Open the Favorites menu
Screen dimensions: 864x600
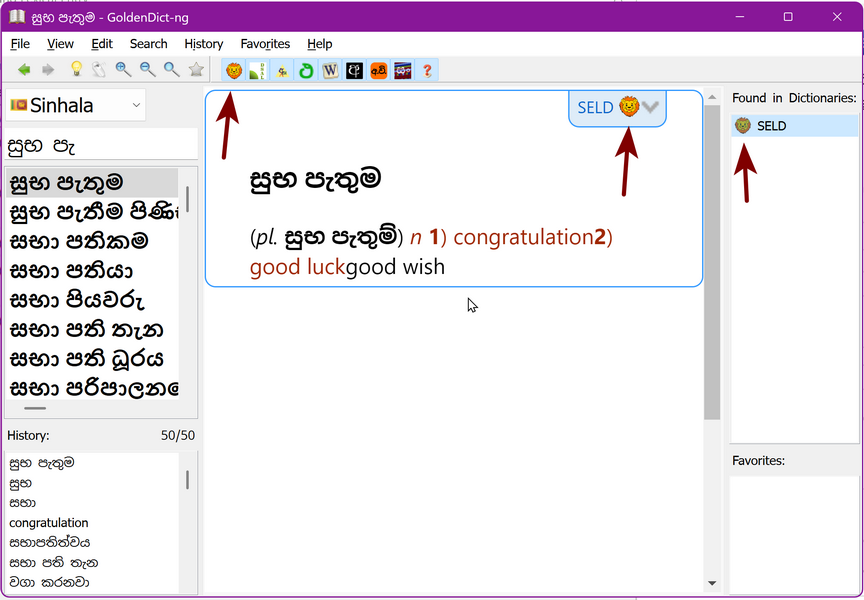tap(265, 44)
